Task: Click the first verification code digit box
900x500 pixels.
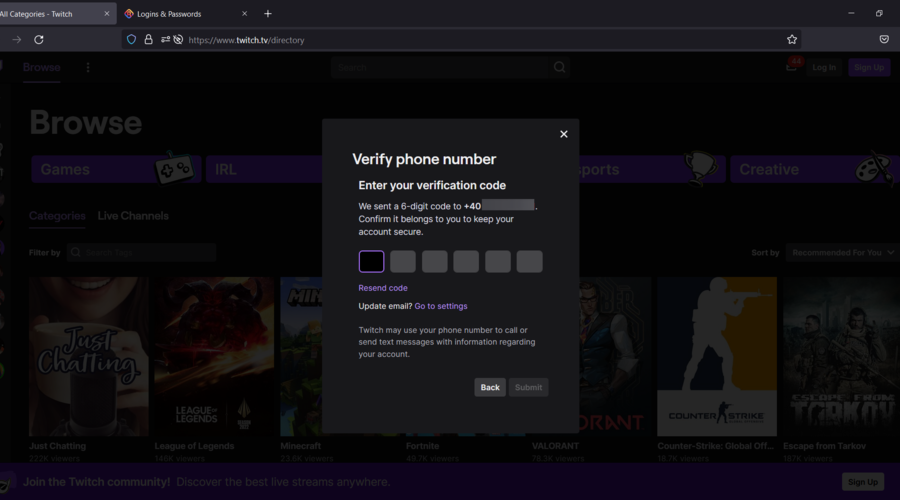Action: pyautogui.click(x=371, y=261)
